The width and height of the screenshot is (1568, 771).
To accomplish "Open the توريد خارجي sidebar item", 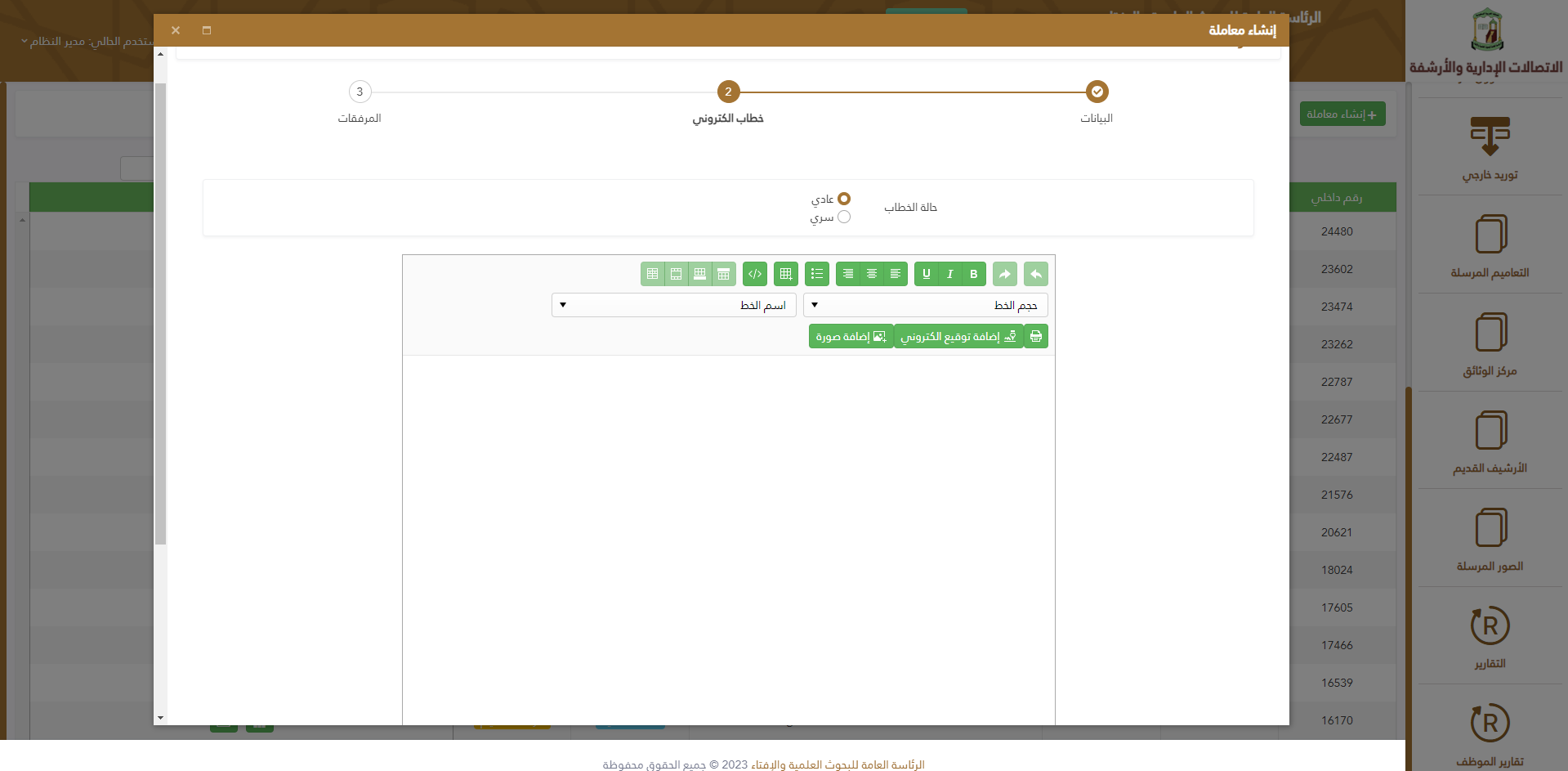I will pyautogui.click(x=1490, y=149).
